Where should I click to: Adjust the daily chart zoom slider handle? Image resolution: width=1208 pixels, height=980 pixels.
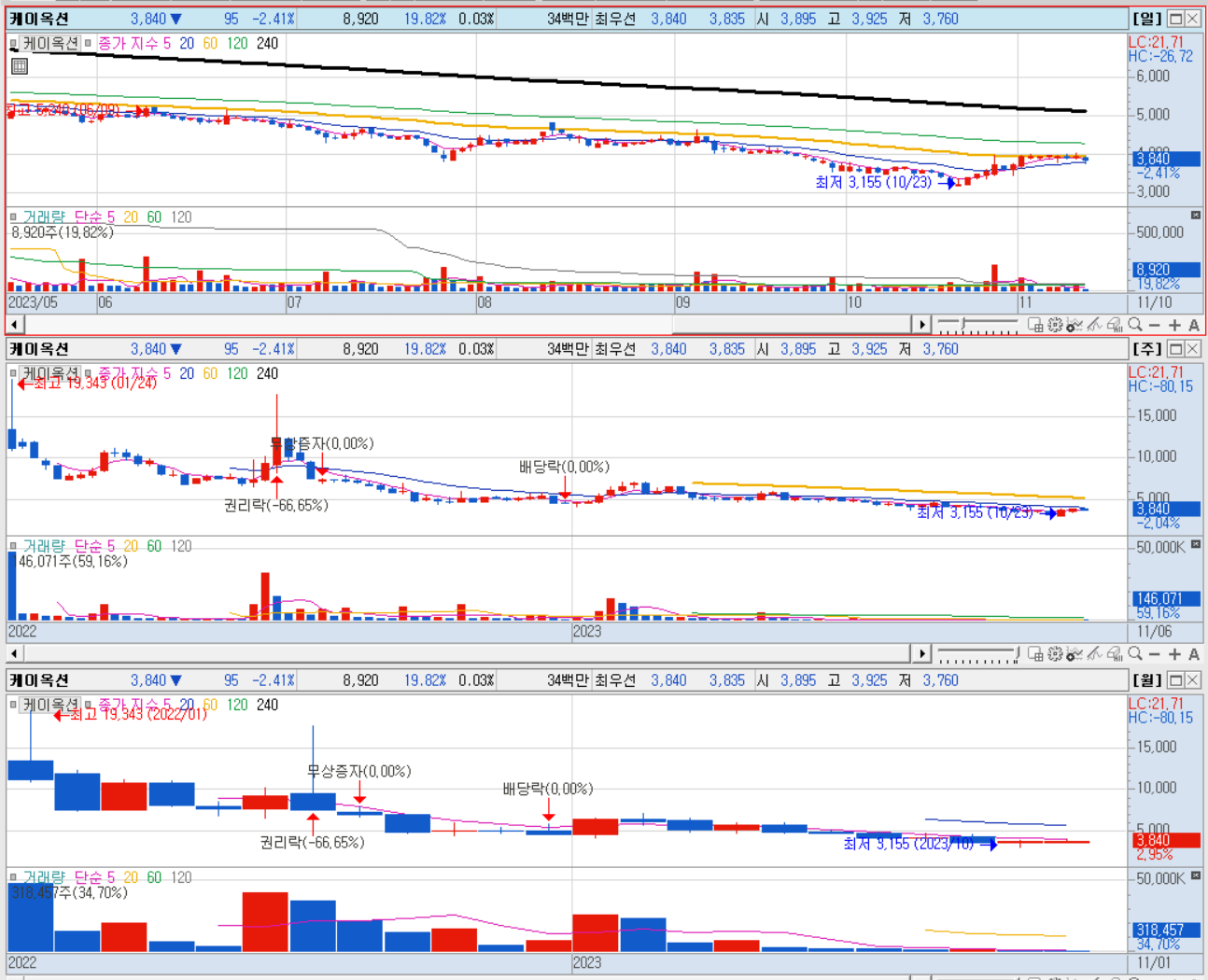tap(962, 324)
